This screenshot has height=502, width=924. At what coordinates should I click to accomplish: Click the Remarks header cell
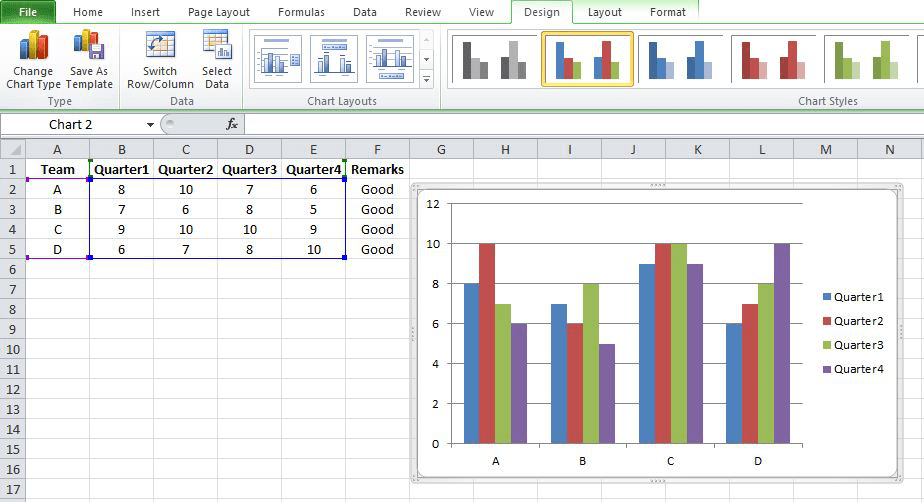coord(377,170)
